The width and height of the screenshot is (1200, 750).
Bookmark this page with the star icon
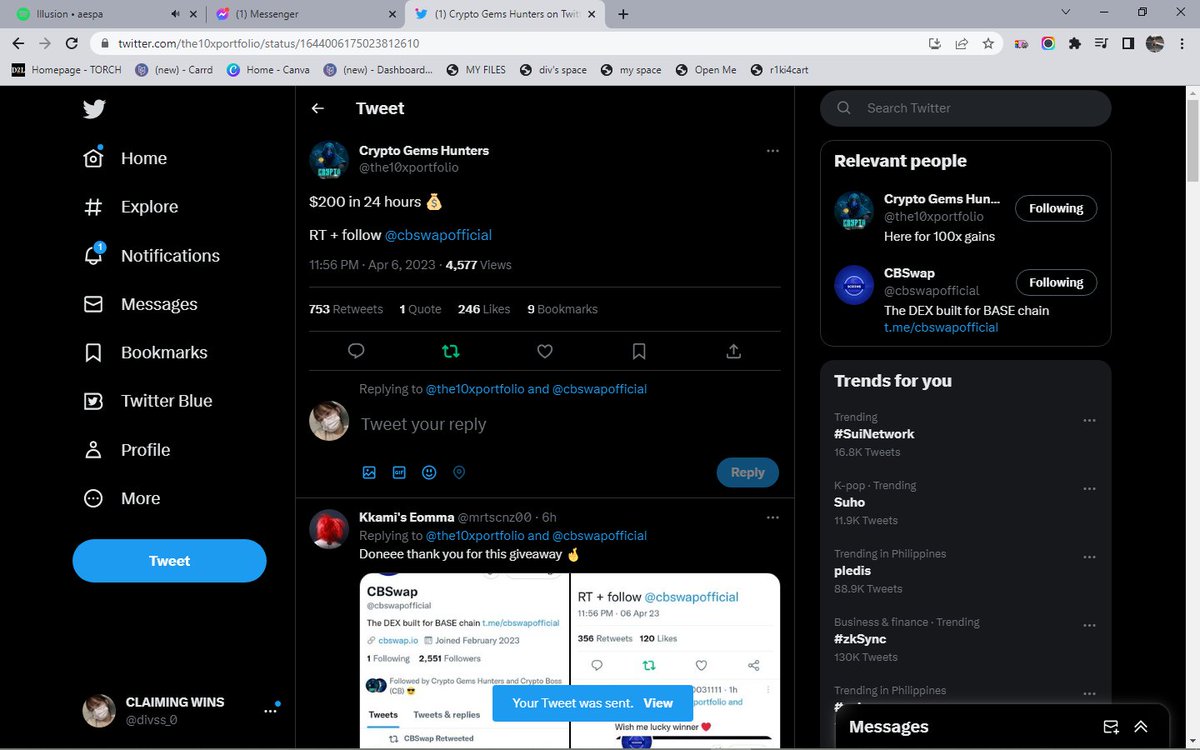click(988, 43)
